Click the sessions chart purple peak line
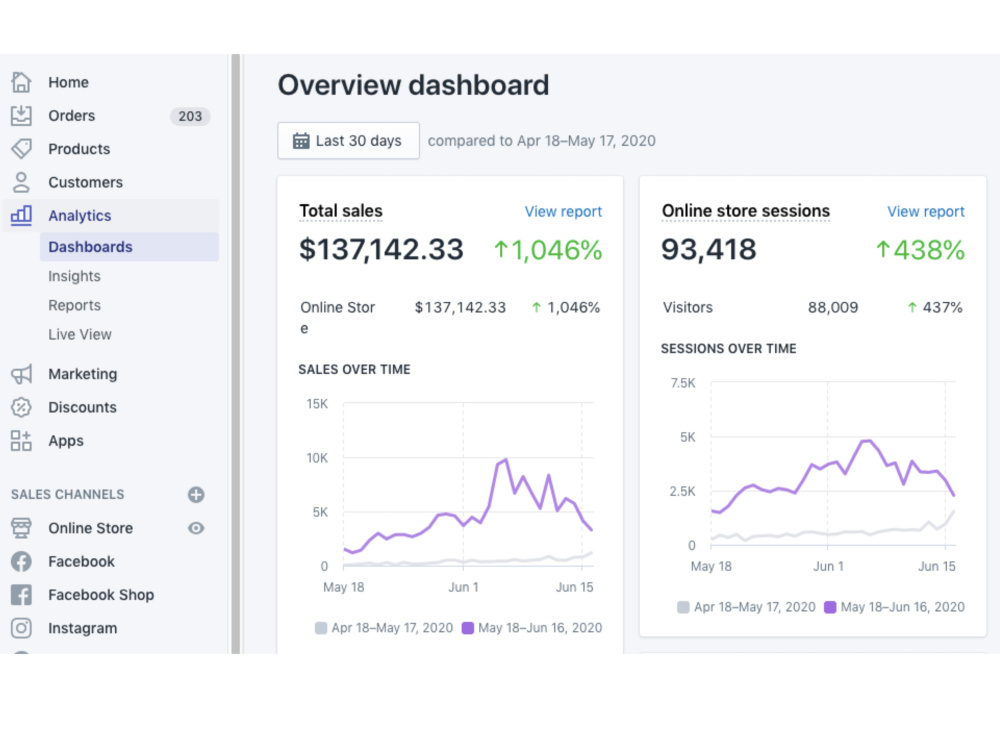1000x750 pixels. 866,441
